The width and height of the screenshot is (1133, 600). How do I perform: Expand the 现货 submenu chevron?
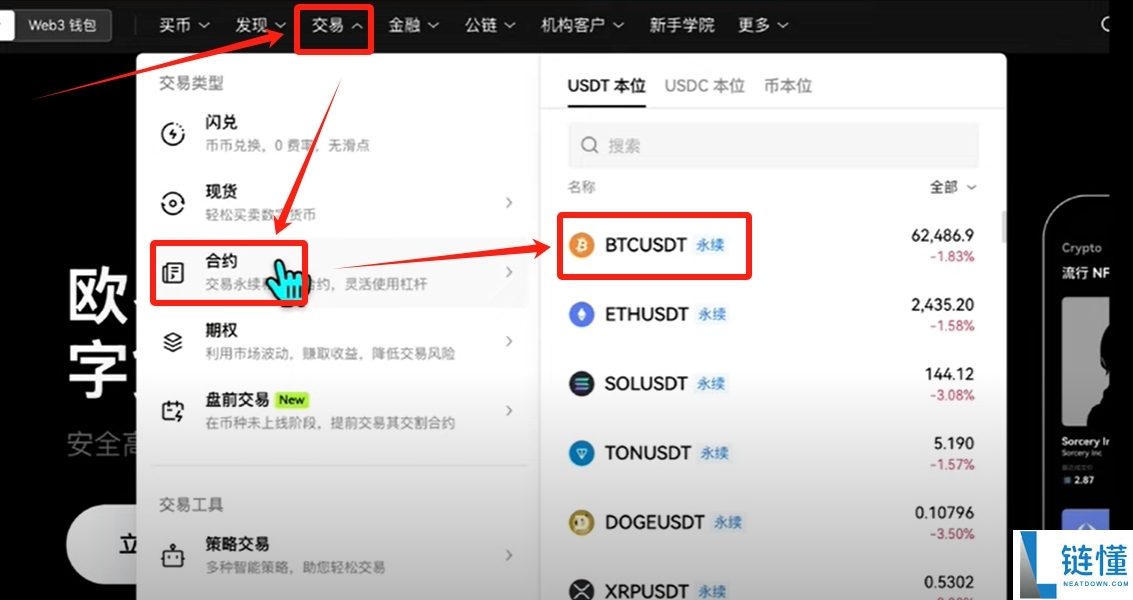509,203
